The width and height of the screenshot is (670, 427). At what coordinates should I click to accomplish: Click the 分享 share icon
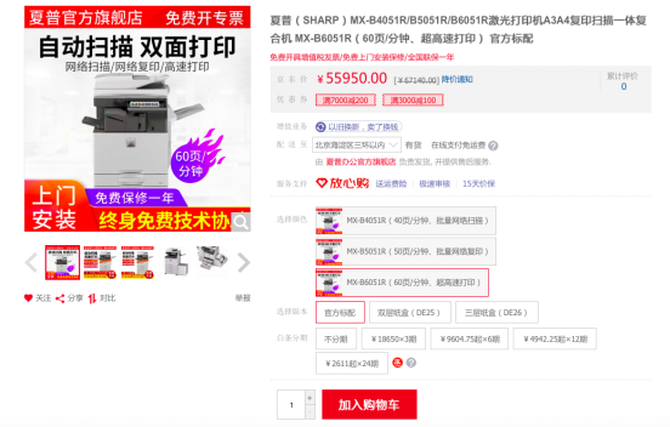tap(60, 298)
